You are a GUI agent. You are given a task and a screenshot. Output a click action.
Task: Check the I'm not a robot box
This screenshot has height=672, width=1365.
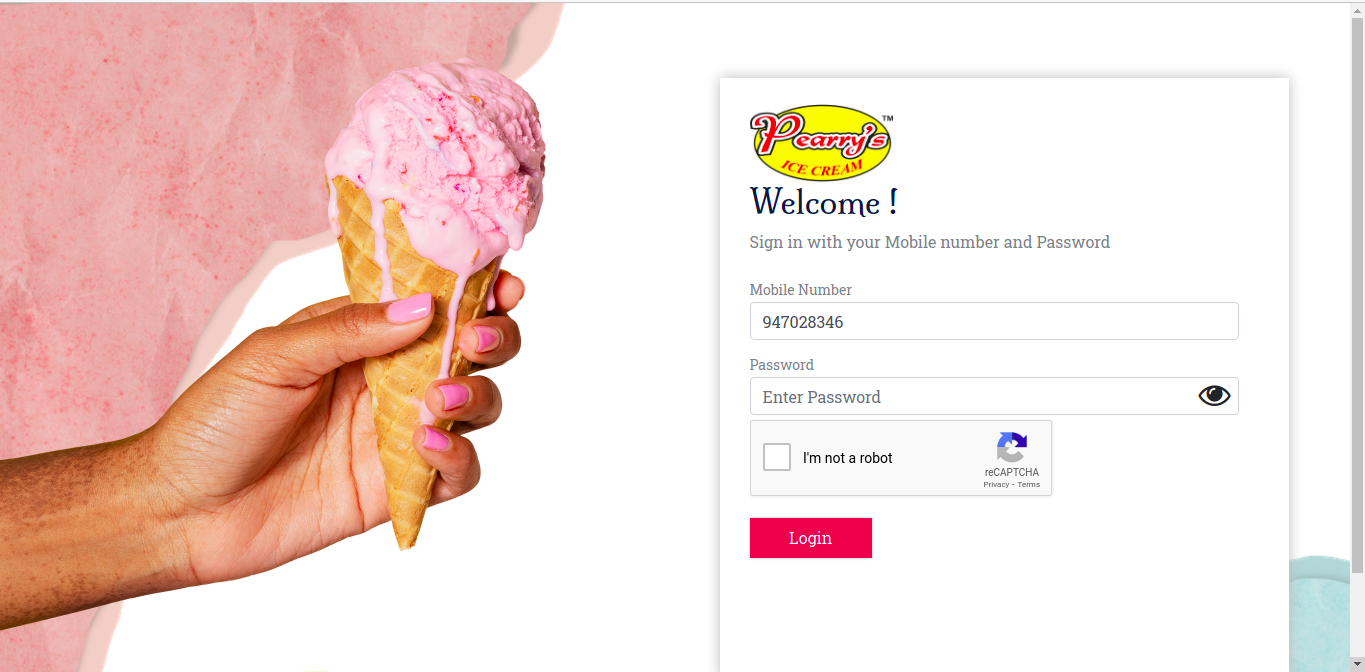point(777,458)
